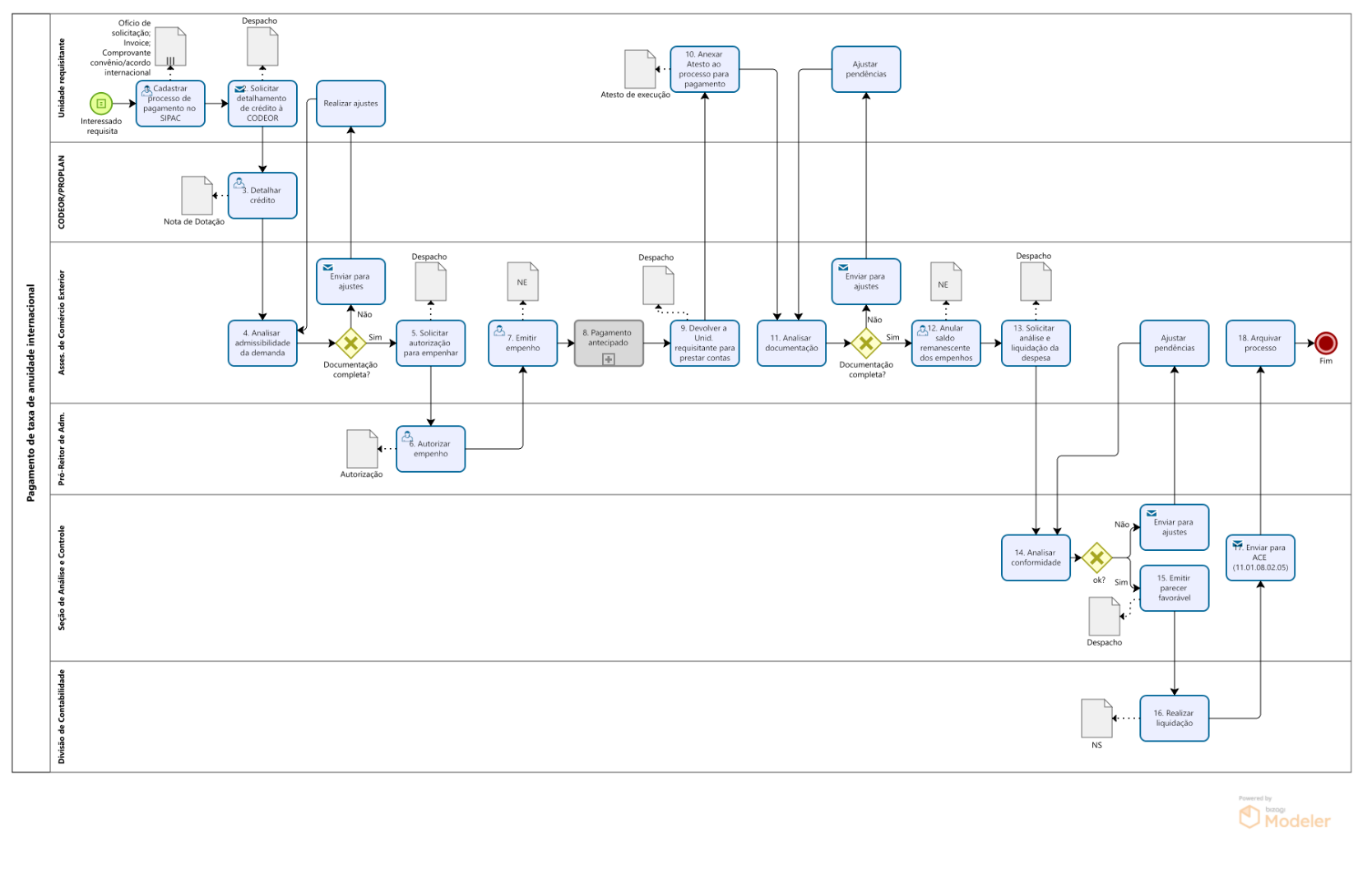Expand the 'Pagamento antecipado' subprocess plus marker
This screenshot has height=888, width=1372.
click(609, 359)
